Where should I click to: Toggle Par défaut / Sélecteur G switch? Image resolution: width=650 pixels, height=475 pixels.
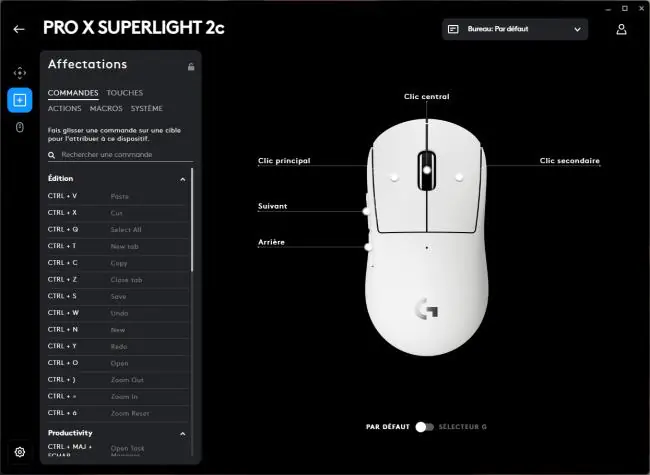click(x=424, y=427)
